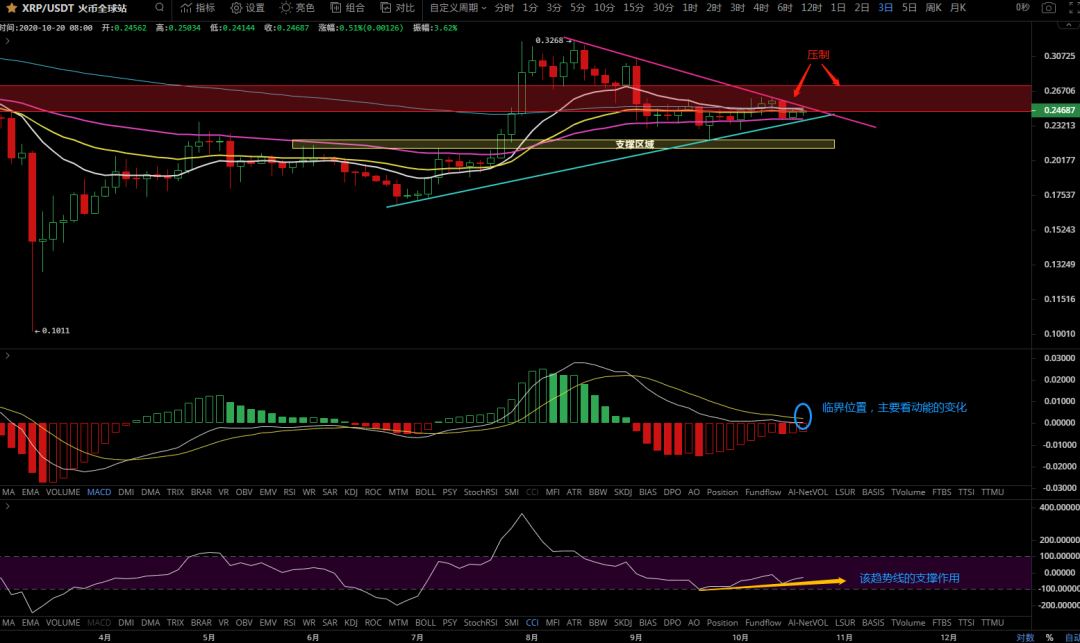Screen dimensions: 1080x643
Task: Switch to the 6时 interval
Action: tap(785, 8)
